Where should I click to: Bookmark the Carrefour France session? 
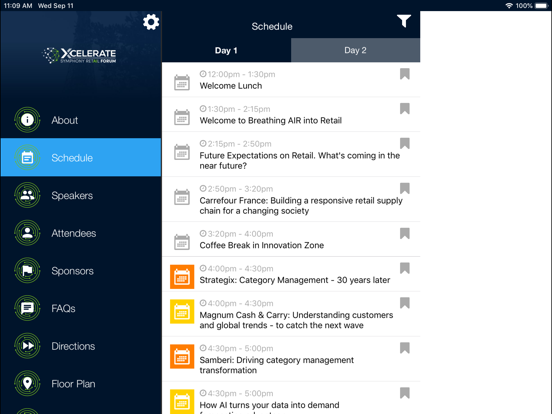405,189
